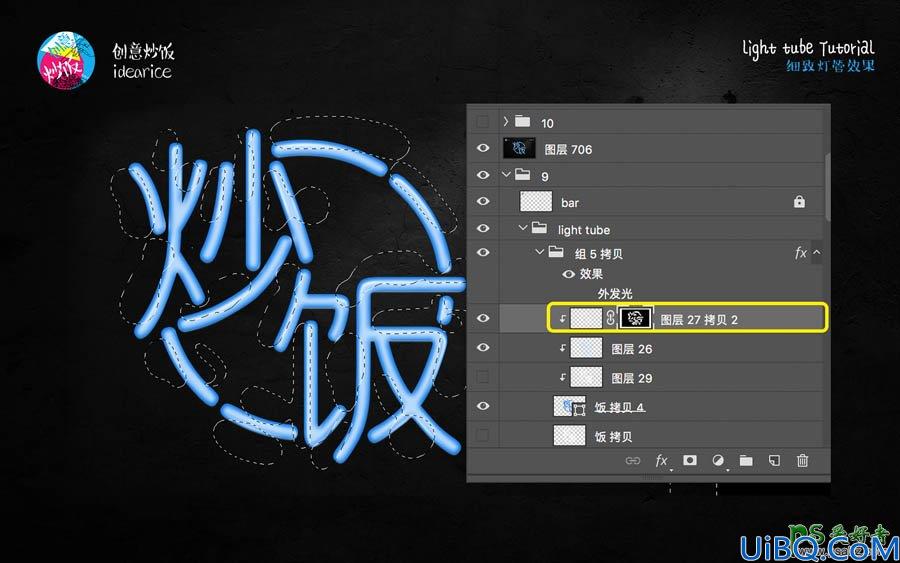This screenshot has height=563, width=900.
Task: Select group name 10 in Layers panel
Action: (x=547, y=123)
